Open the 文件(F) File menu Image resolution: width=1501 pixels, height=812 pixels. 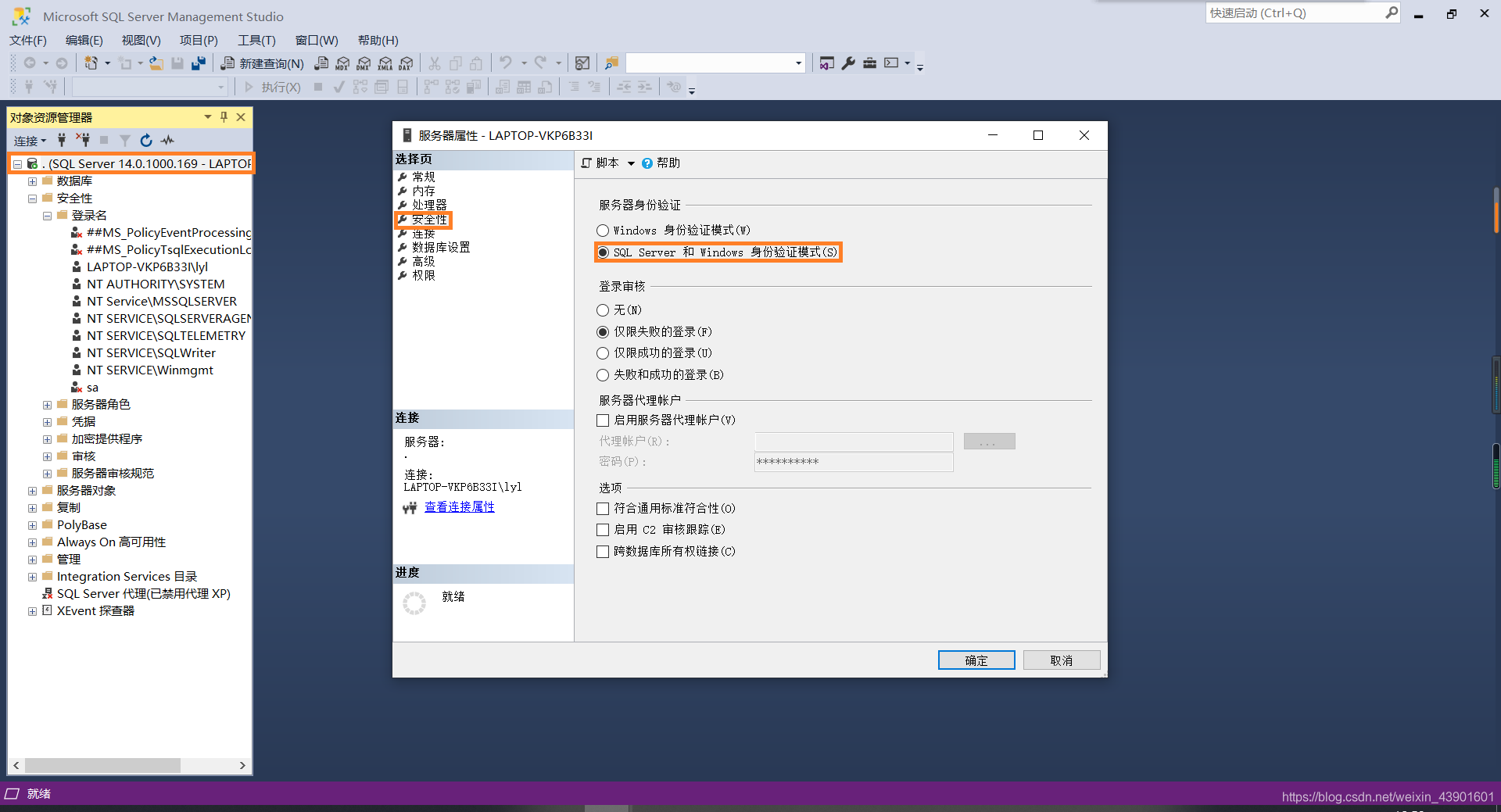(28, 40)
